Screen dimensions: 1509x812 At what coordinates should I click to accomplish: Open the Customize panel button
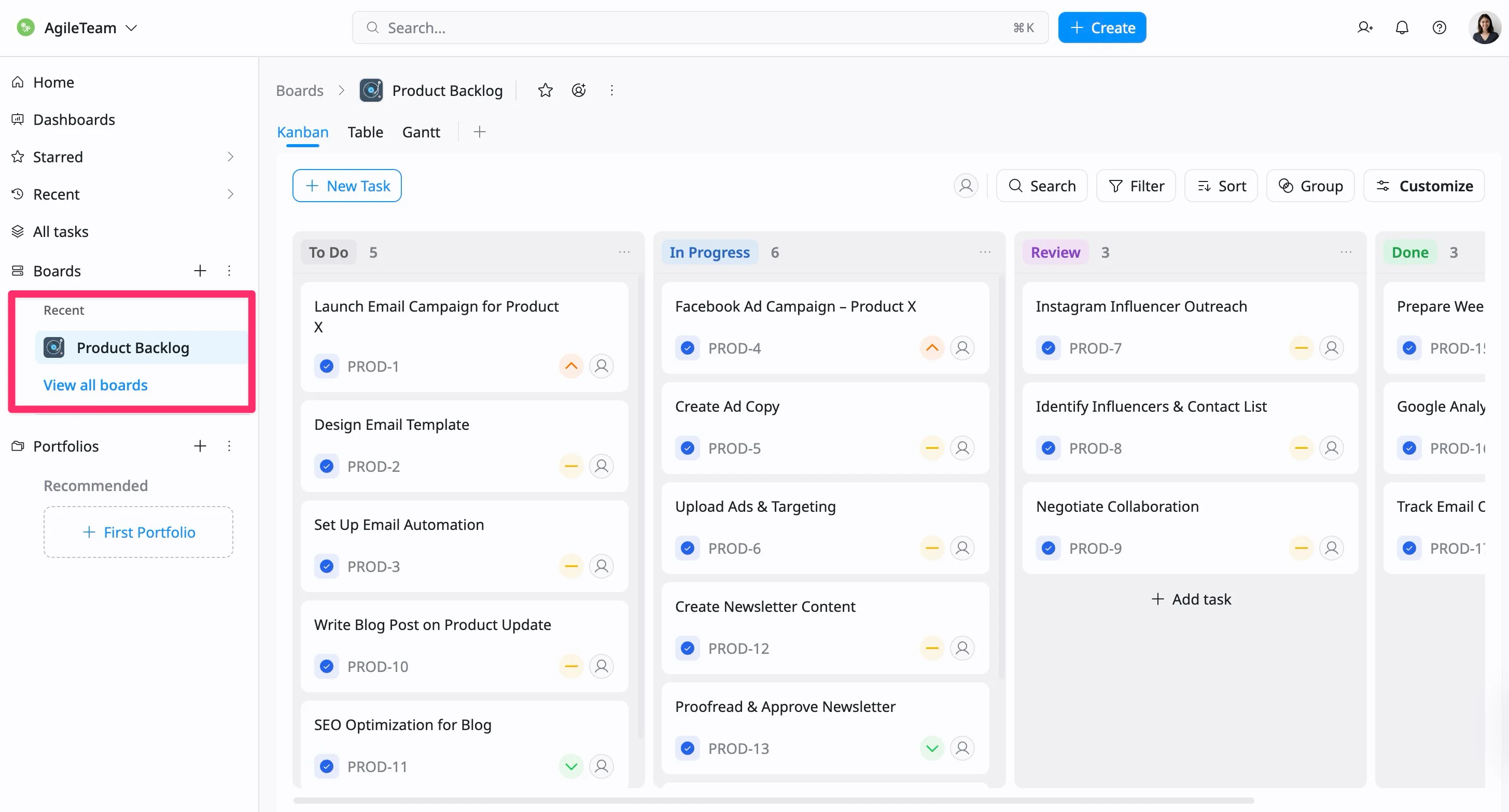[x=1423, y=186]
